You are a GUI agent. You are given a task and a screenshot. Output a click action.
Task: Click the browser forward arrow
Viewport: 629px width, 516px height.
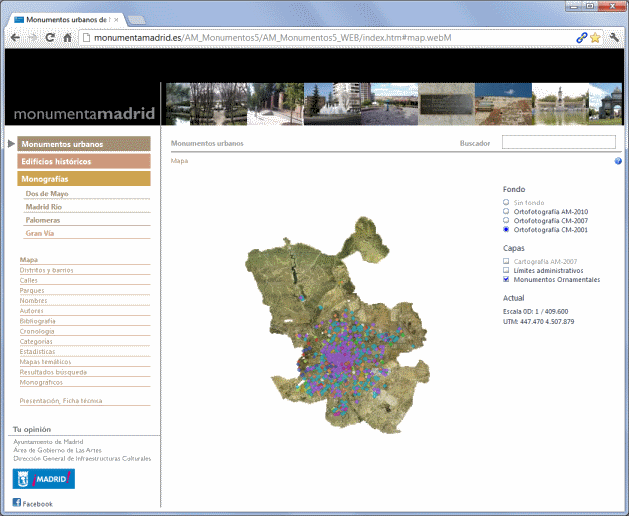(32, 38)
